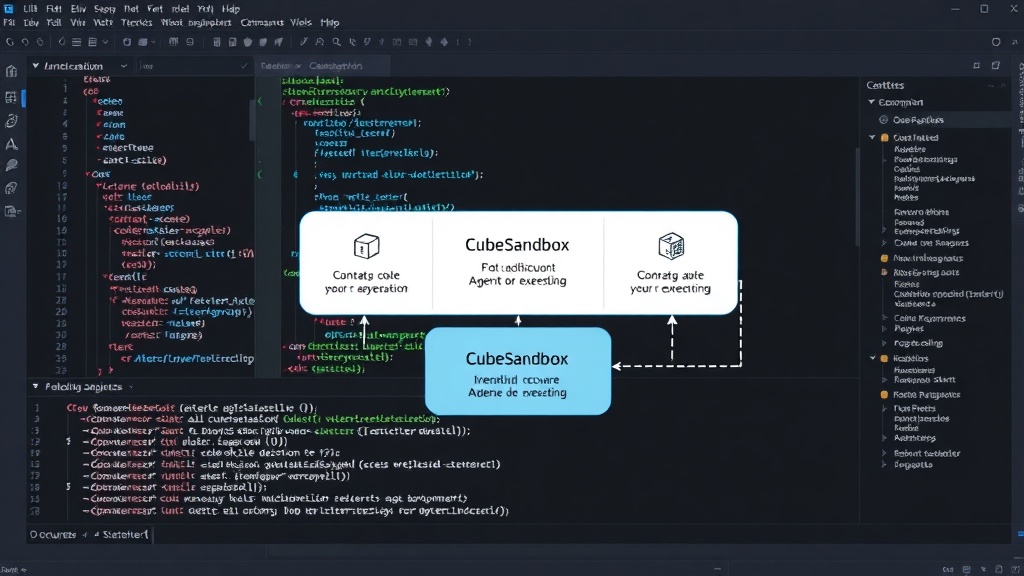Click the app logo icon in title bar
The height and width of the screenshot is (576, 1024).
pos(8,8)
